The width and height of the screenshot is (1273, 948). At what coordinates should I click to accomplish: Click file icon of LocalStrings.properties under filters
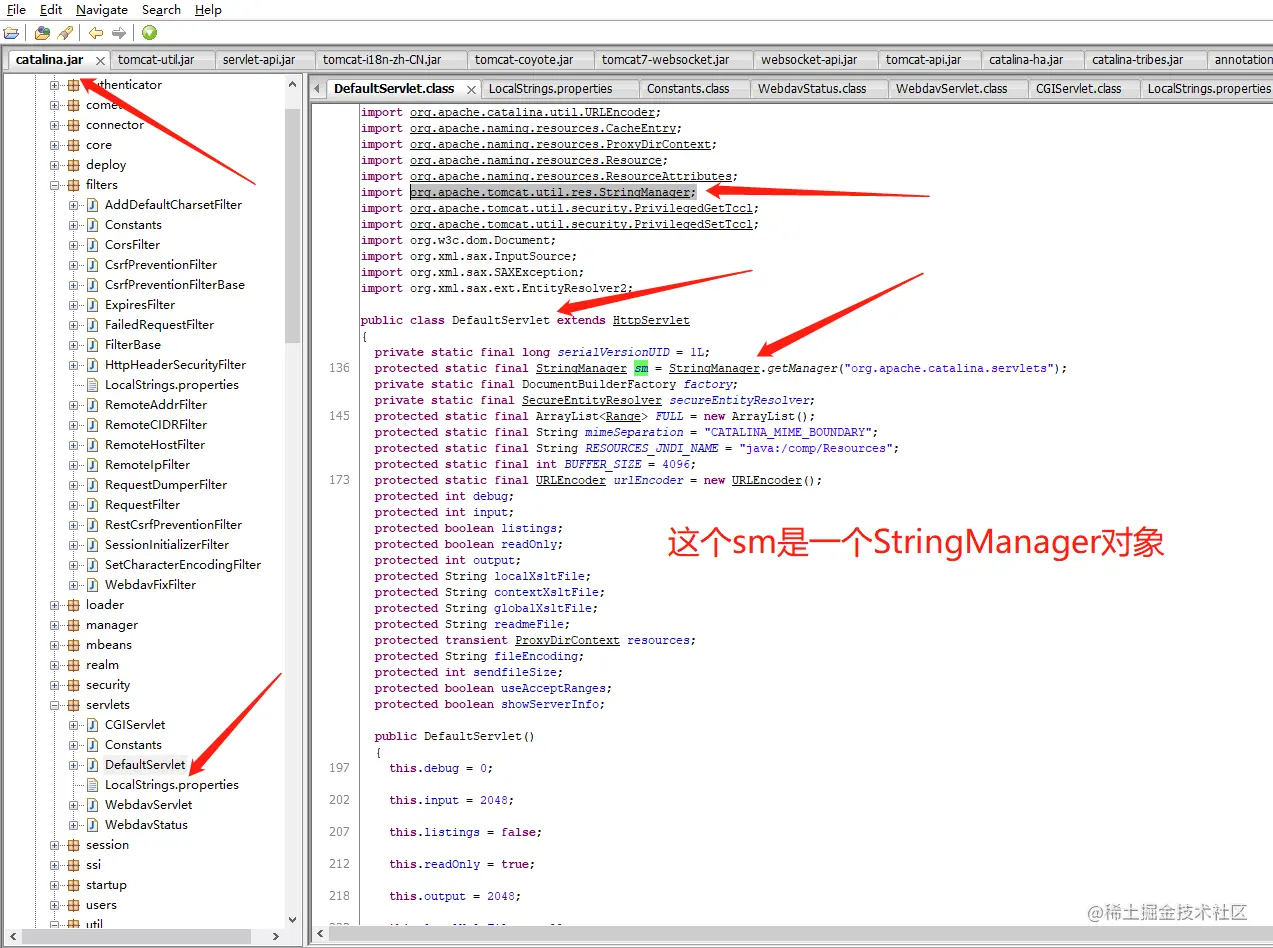click(93, 385)
